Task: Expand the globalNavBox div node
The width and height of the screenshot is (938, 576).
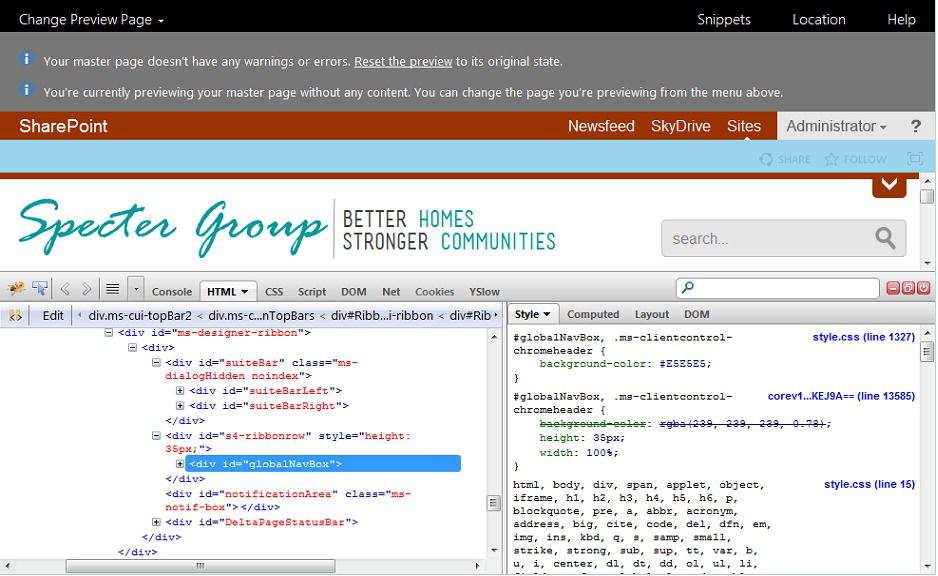Action: pyautogui.click(x=180, y=464)
